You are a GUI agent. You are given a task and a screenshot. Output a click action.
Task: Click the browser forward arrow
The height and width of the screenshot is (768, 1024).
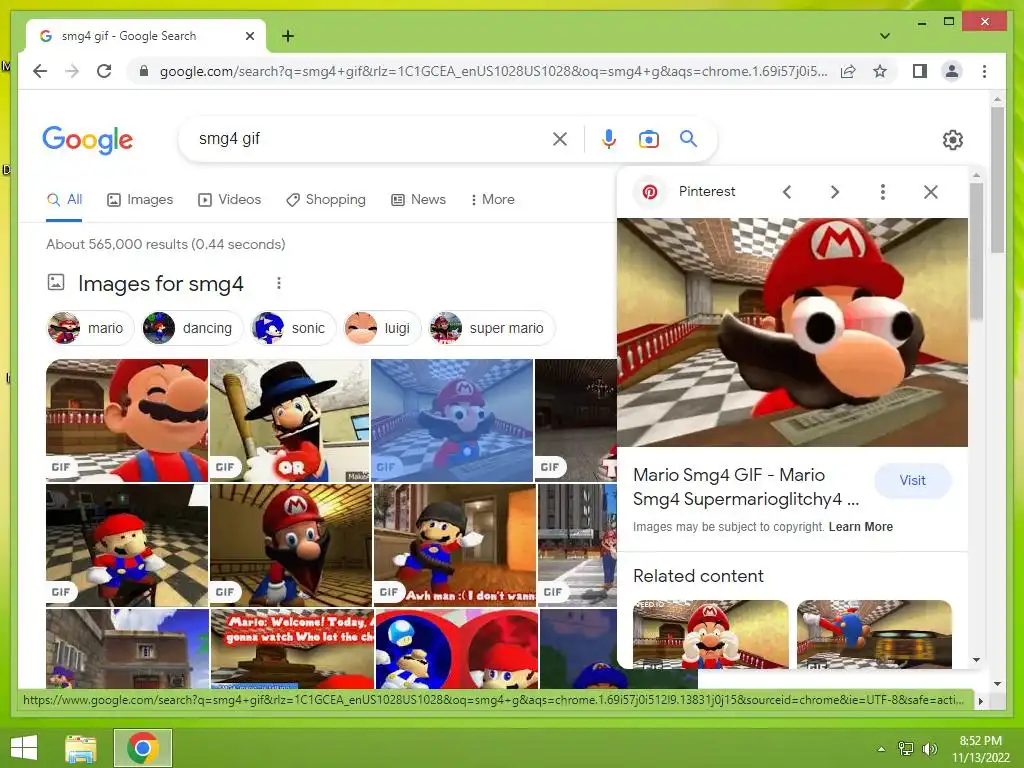click(72, 71)
